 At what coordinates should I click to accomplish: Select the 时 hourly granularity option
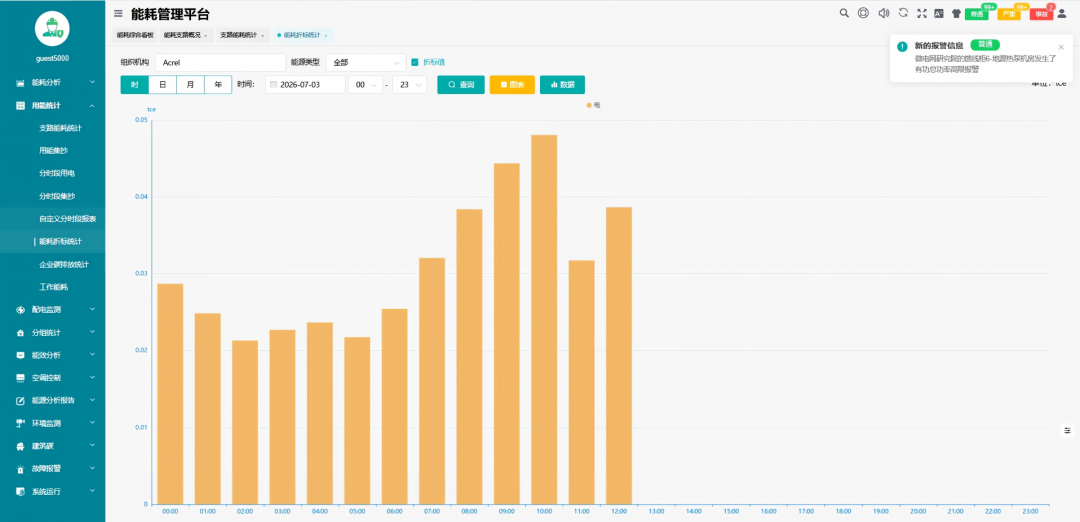[x=134, y=85]
